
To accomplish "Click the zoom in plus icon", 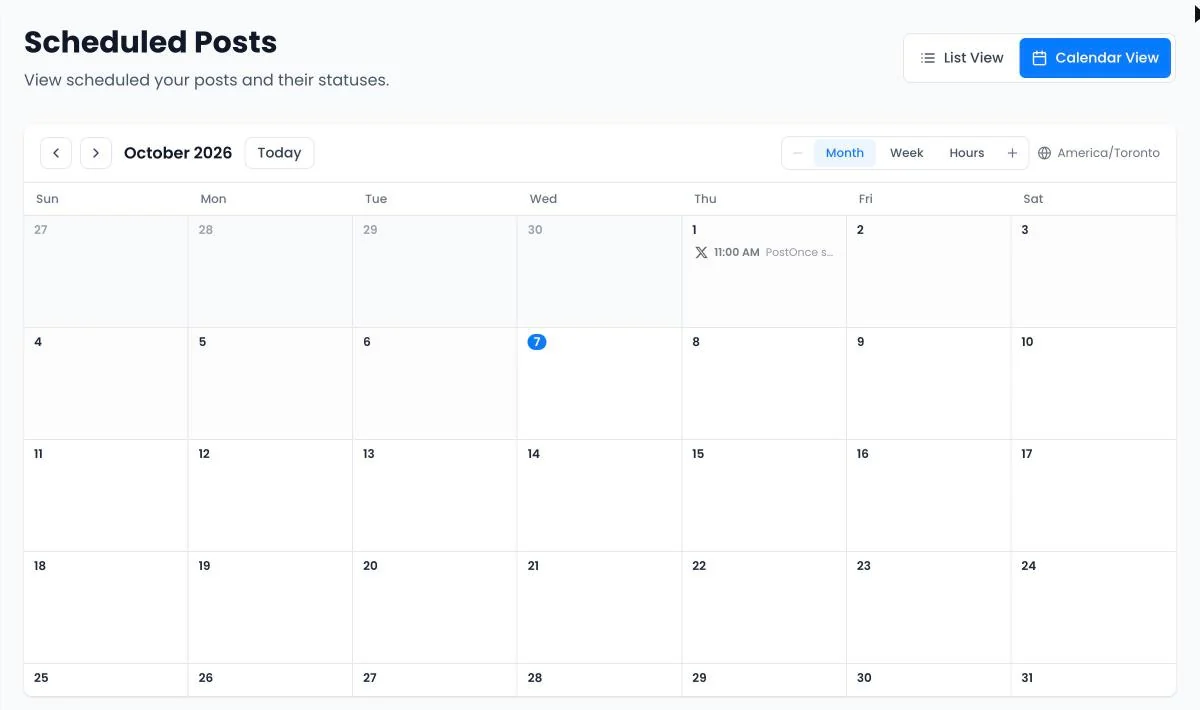I will [x=1012, y=153].
